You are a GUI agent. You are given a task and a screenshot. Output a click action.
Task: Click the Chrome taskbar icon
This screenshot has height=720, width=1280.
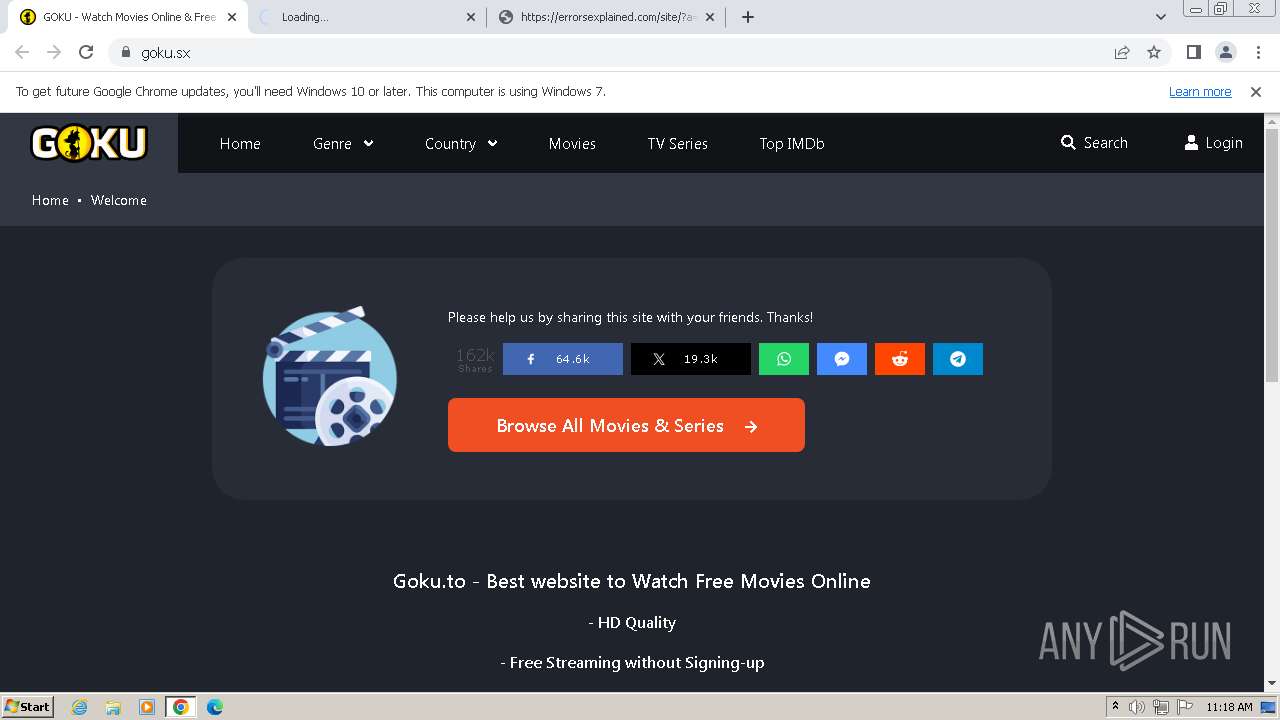(x=181, y=707)
